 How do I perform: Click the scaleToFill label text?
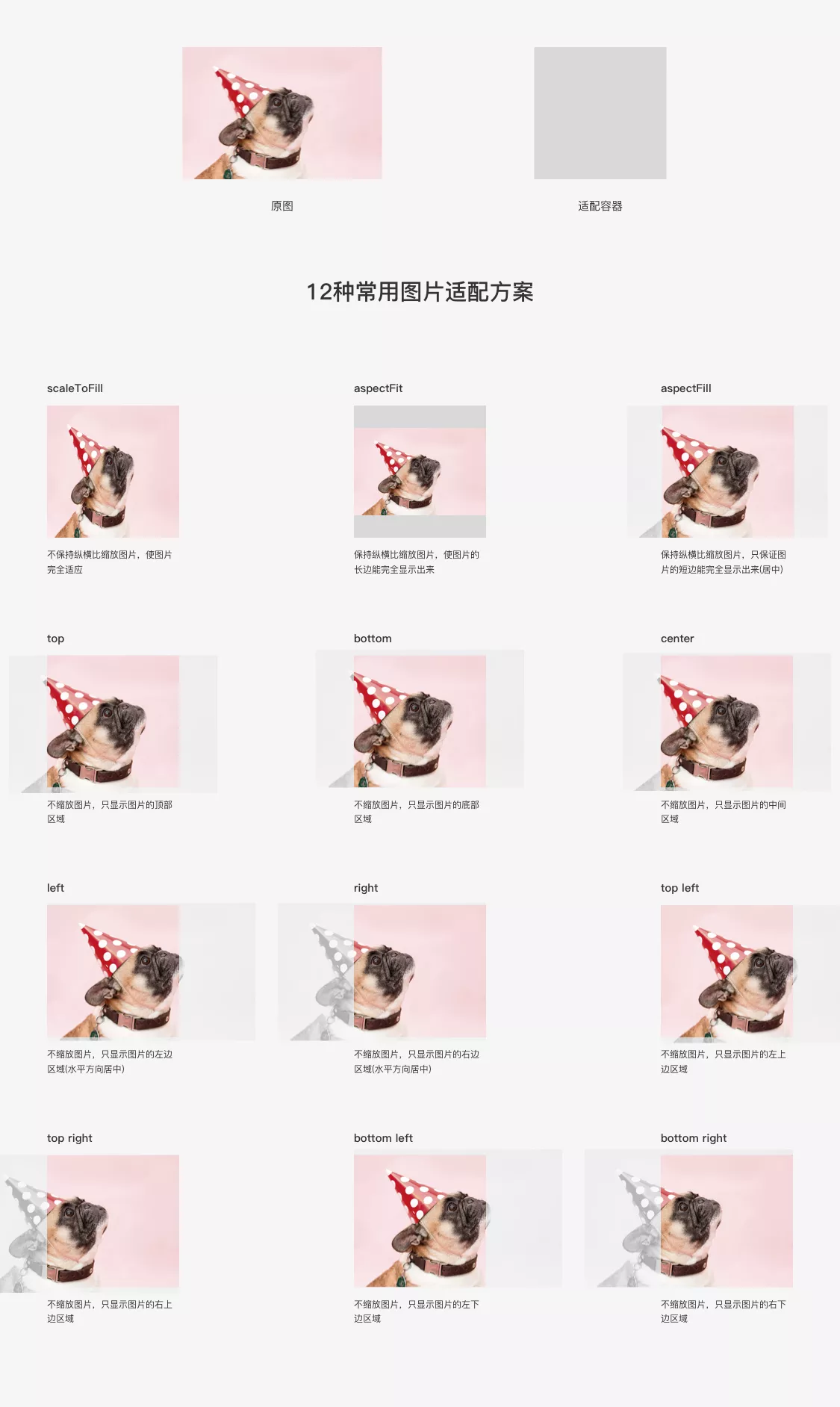(75, 388)
